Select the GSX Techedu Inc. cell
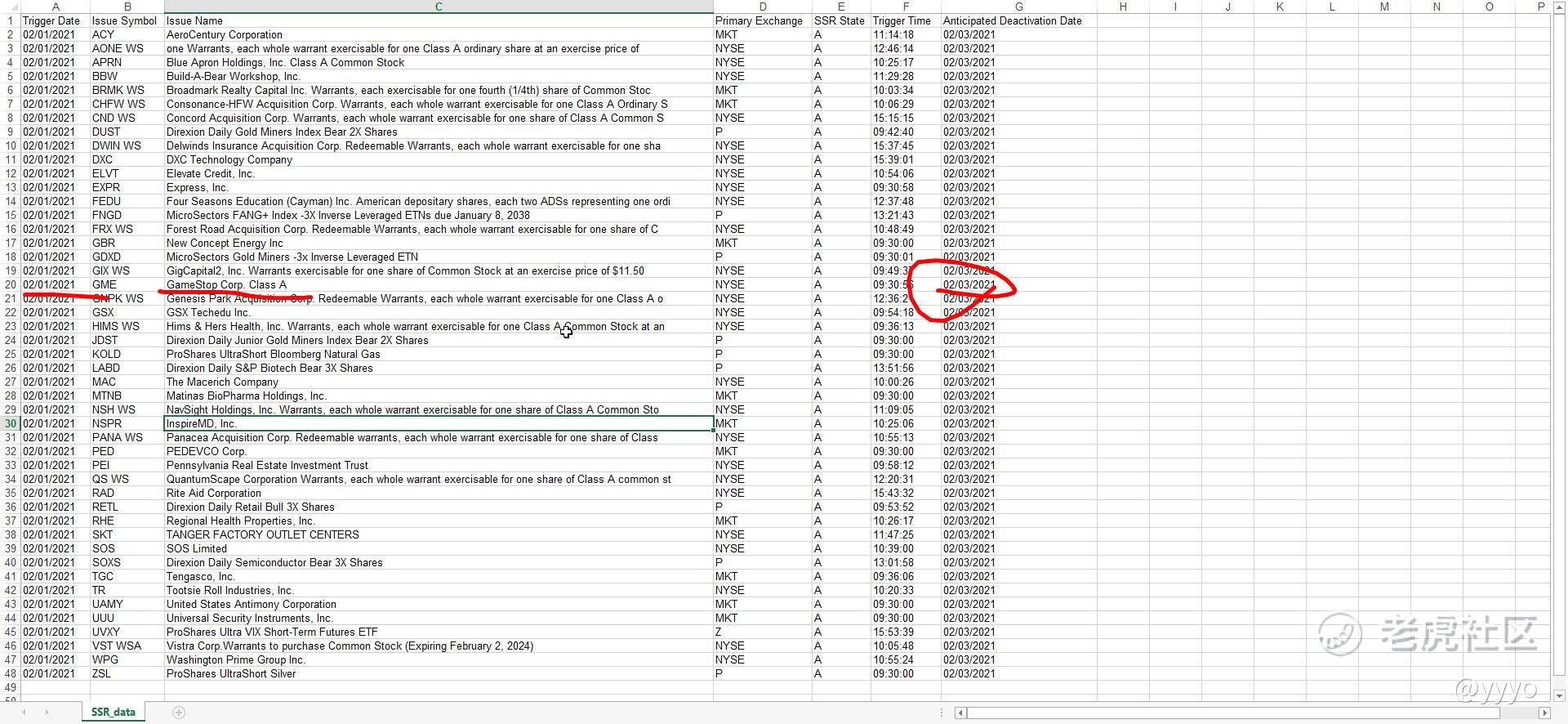The width and height of the screenshot is (1568, 724). coord(439,312)
